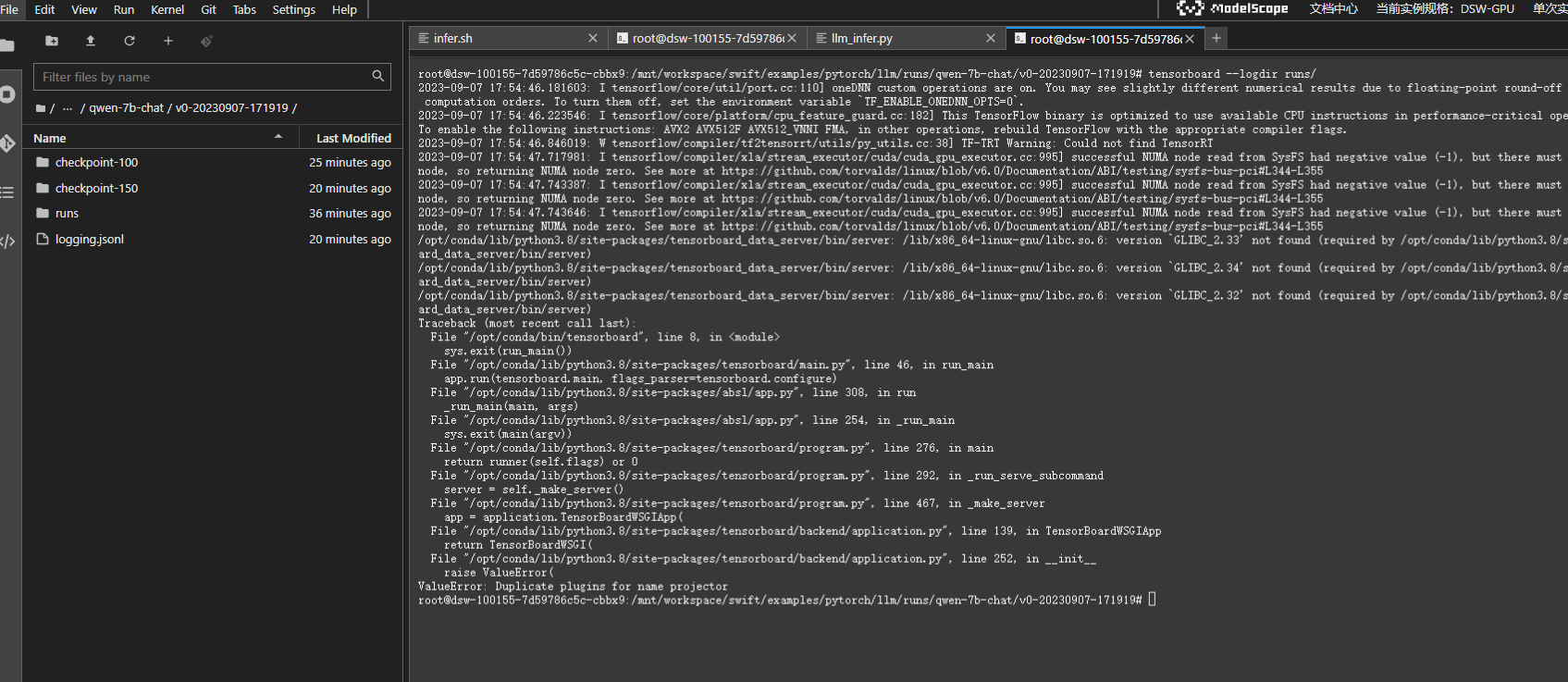Select the active terminal tab after llm_infer.py
The height and width of the screenshot is (682, 1568).
(x=1105, y=38)
